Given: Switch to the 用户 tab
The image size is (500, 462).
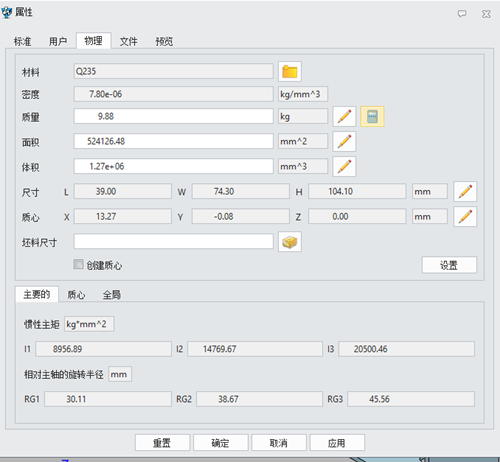Looking at the screenshot, I should [x=58, y=41].
